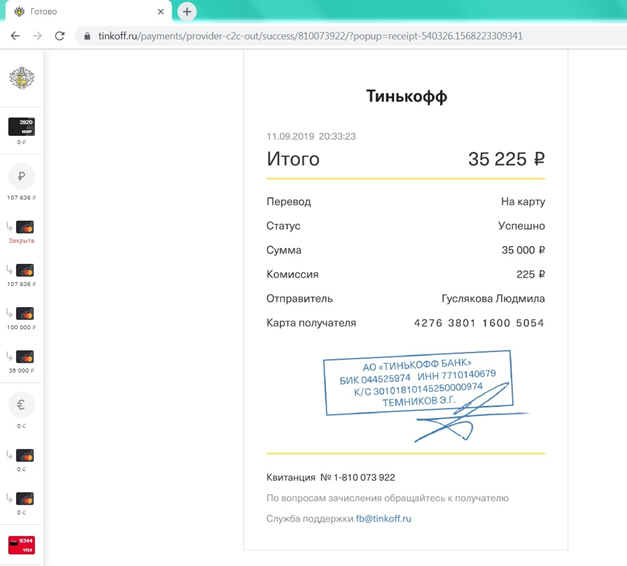Click the По вопросам зачисления note
Image resolution: width=627 pixels, height=566 pixels.
click(387, 498)
